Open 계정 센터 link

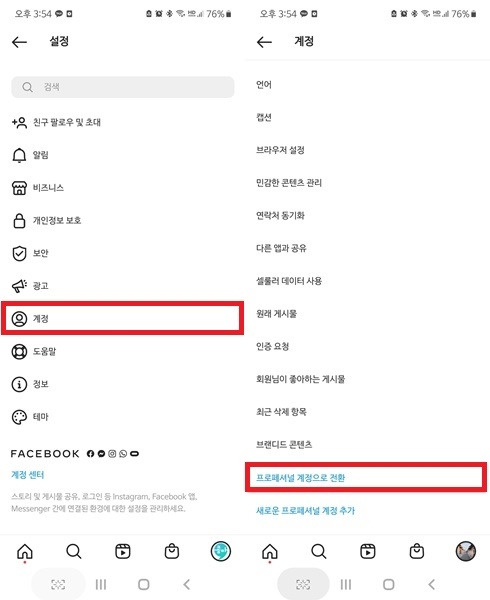coord(28,475)
